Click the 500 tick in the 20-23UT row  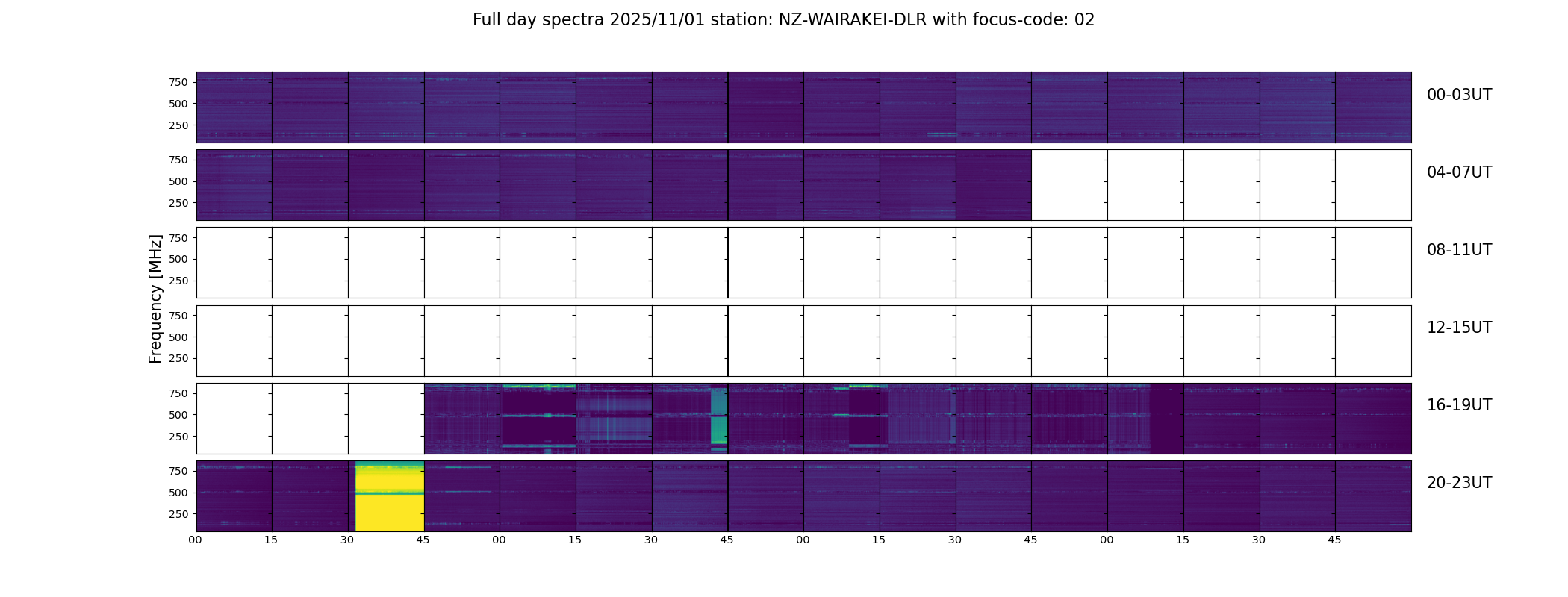(x=178, y=493)
